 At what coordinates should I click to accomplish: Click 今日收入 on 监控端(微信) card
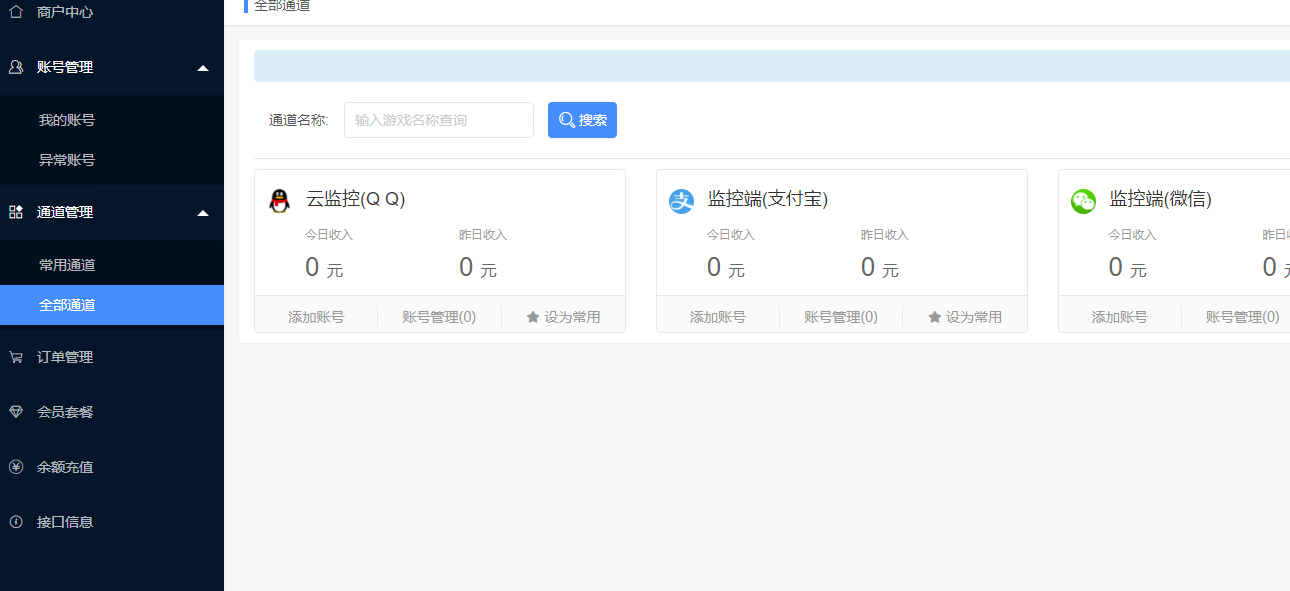1133,235
